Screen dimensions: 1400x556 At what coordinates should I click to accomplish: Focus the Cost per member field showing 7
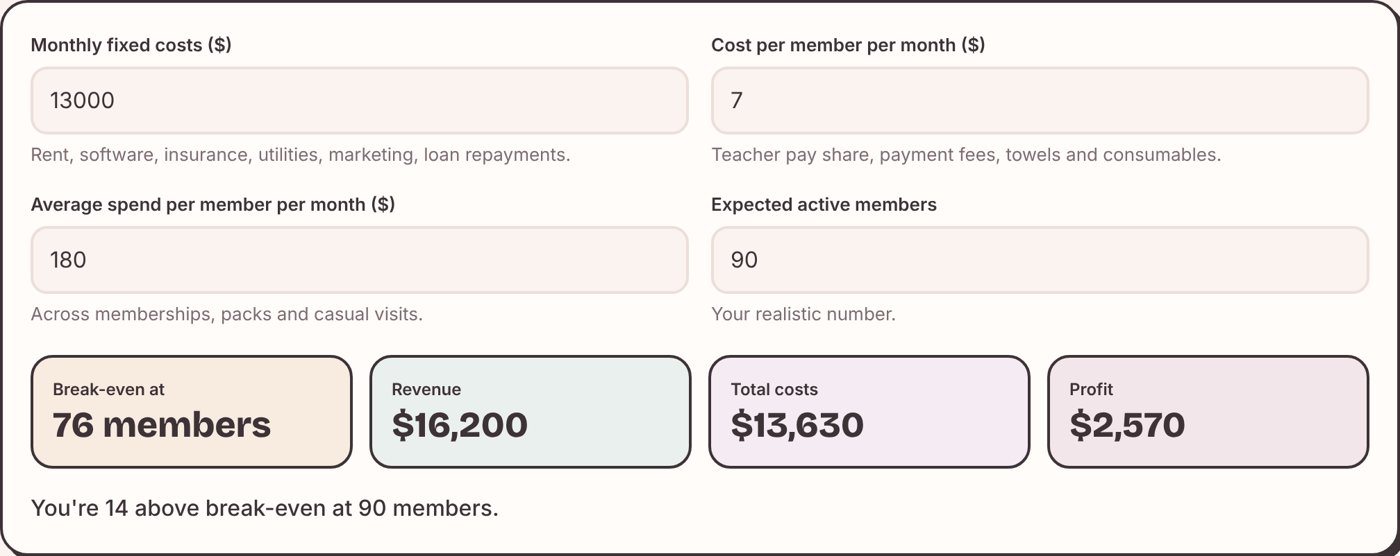pos(1039,100)
